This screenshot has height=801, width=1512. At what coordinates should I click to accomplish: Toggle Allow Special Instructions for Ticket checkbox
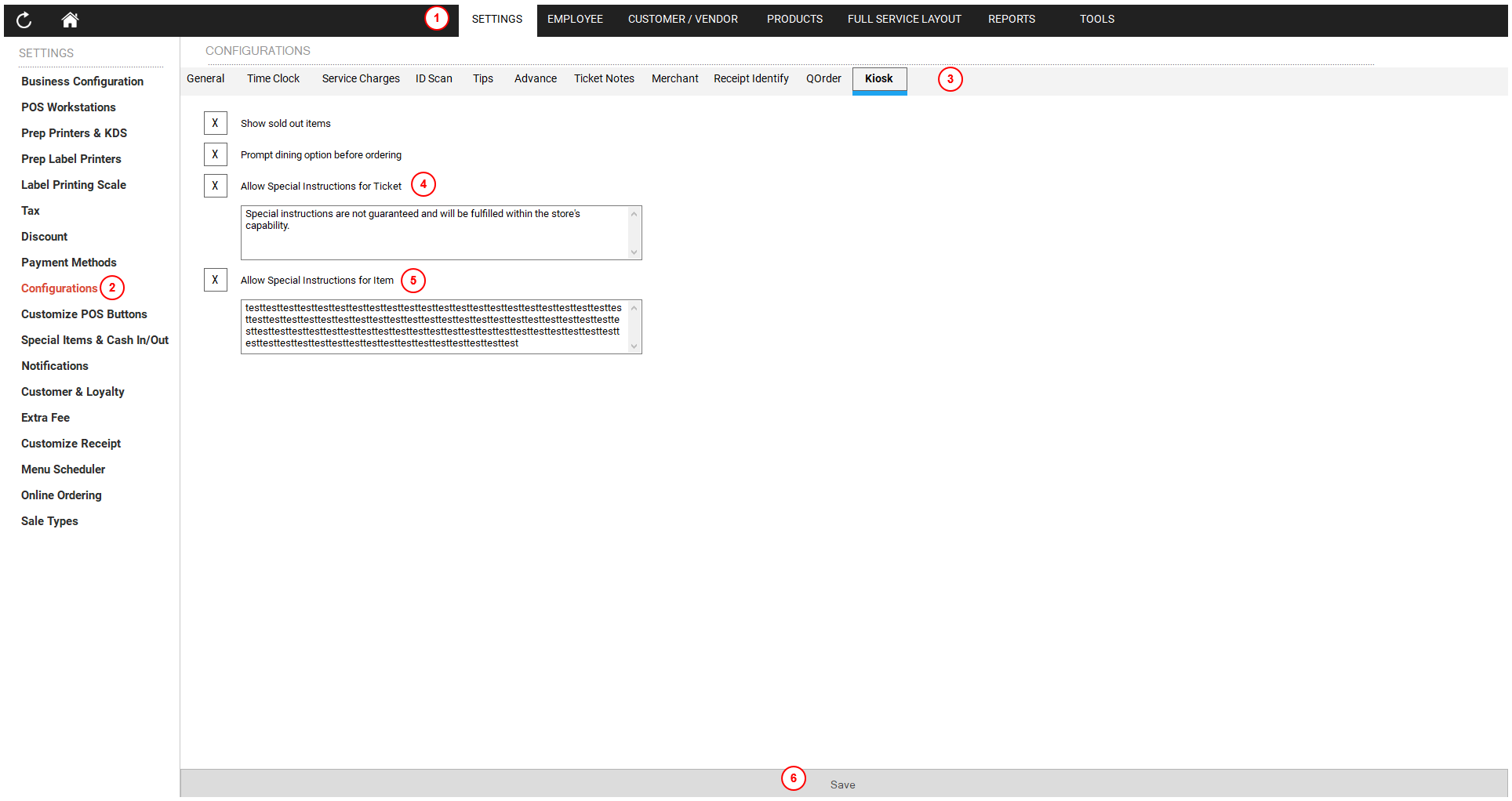(x=215, y=186)
